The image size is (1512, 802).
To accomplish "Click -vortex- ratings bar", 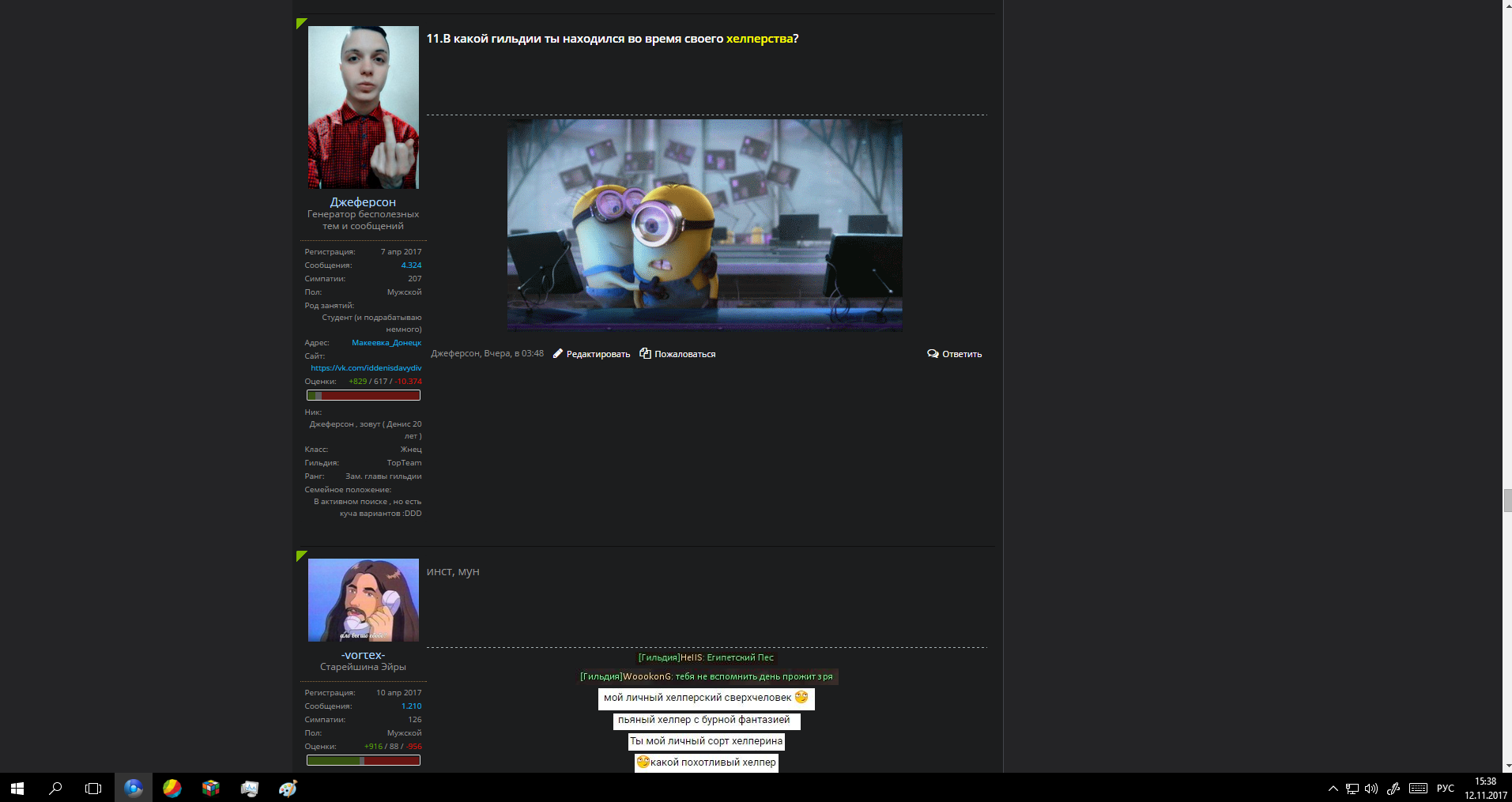I will pyautogui.click(x=363, y=760).
